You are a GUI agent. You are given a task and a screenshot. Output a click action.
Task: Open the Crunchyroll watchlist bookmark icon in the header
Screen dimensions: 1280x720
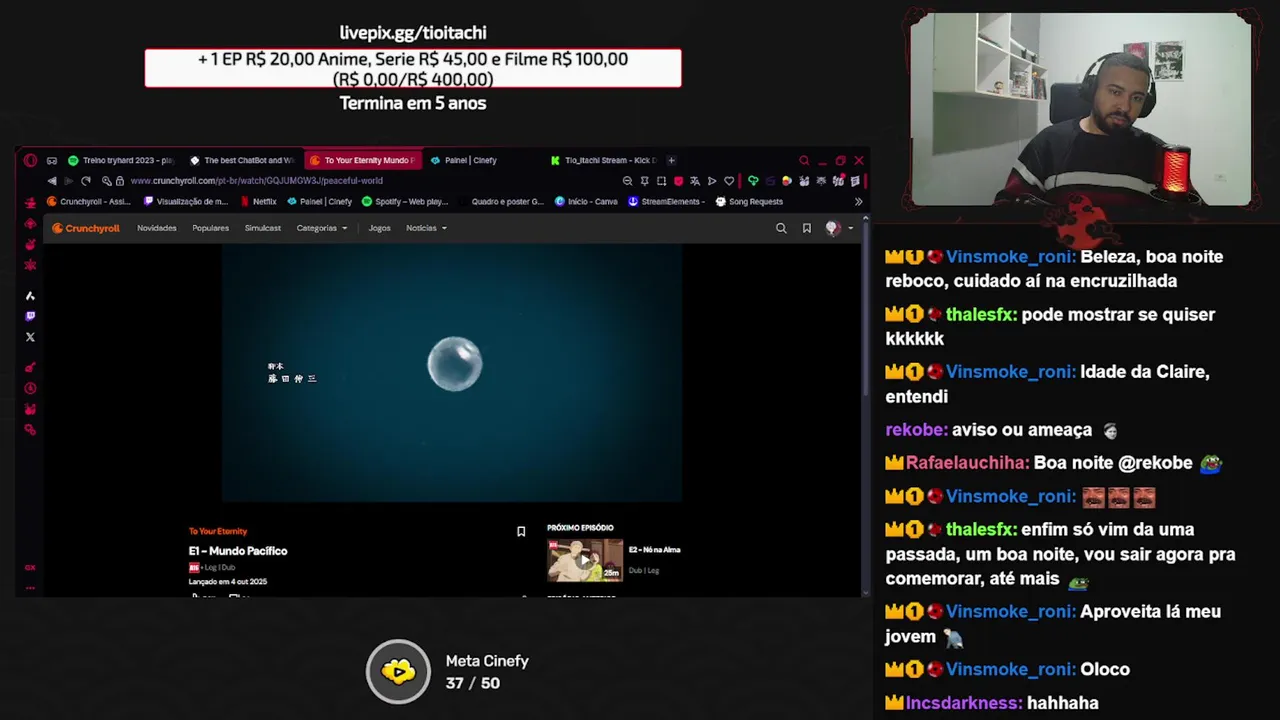(807, 228)
